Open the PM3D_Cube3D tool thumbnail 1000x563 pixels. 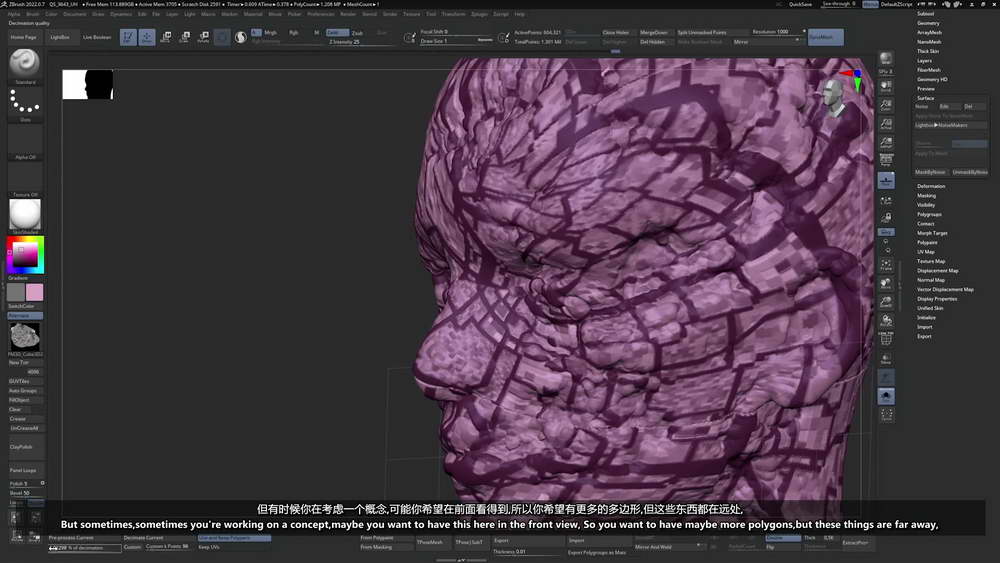[x=25, y=336]
